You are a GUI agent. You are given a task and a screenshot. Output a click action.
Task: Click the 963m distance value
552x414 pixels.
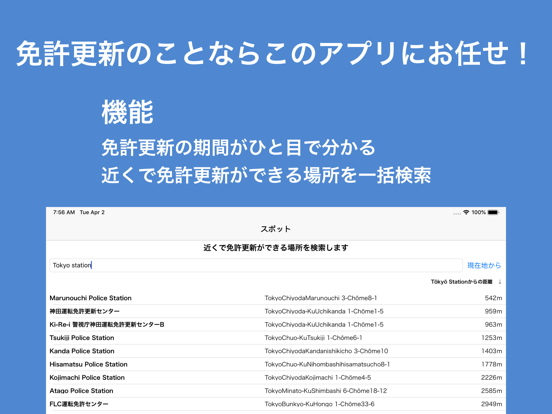click(493, 325)
